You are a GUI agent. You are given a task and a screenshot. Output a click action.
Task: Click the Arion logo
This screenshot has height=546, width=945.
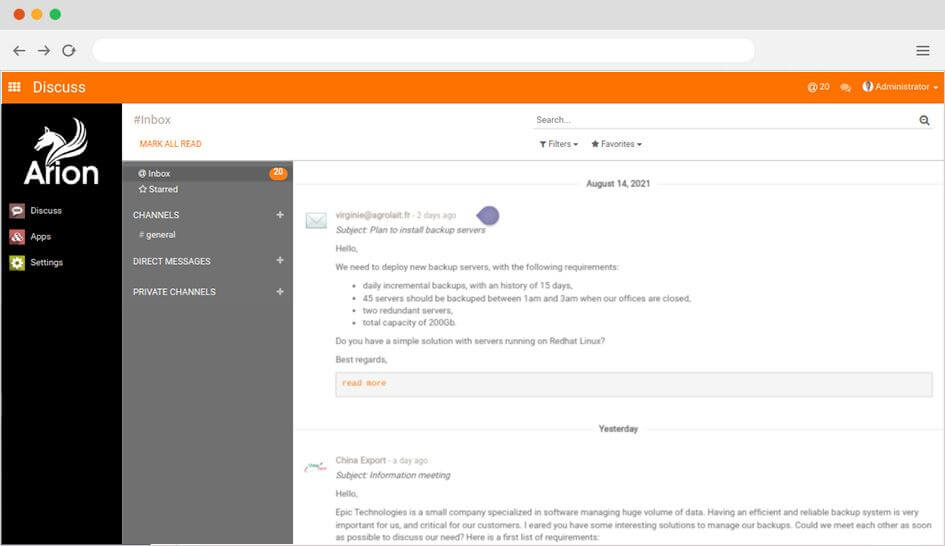coord(61,151)
